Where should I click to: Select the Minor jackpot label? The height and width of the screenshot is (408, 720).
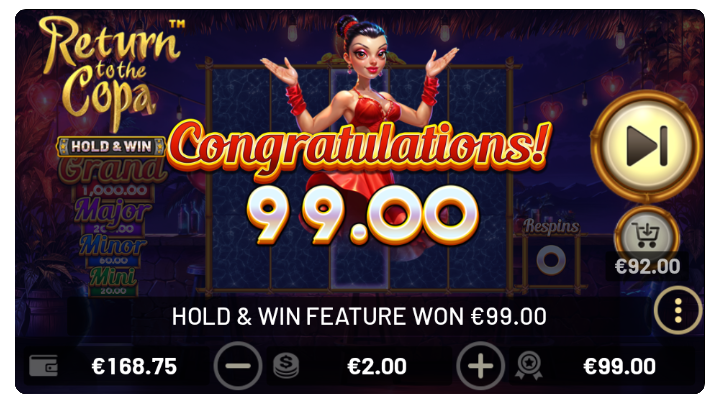(x=113, y=246)
